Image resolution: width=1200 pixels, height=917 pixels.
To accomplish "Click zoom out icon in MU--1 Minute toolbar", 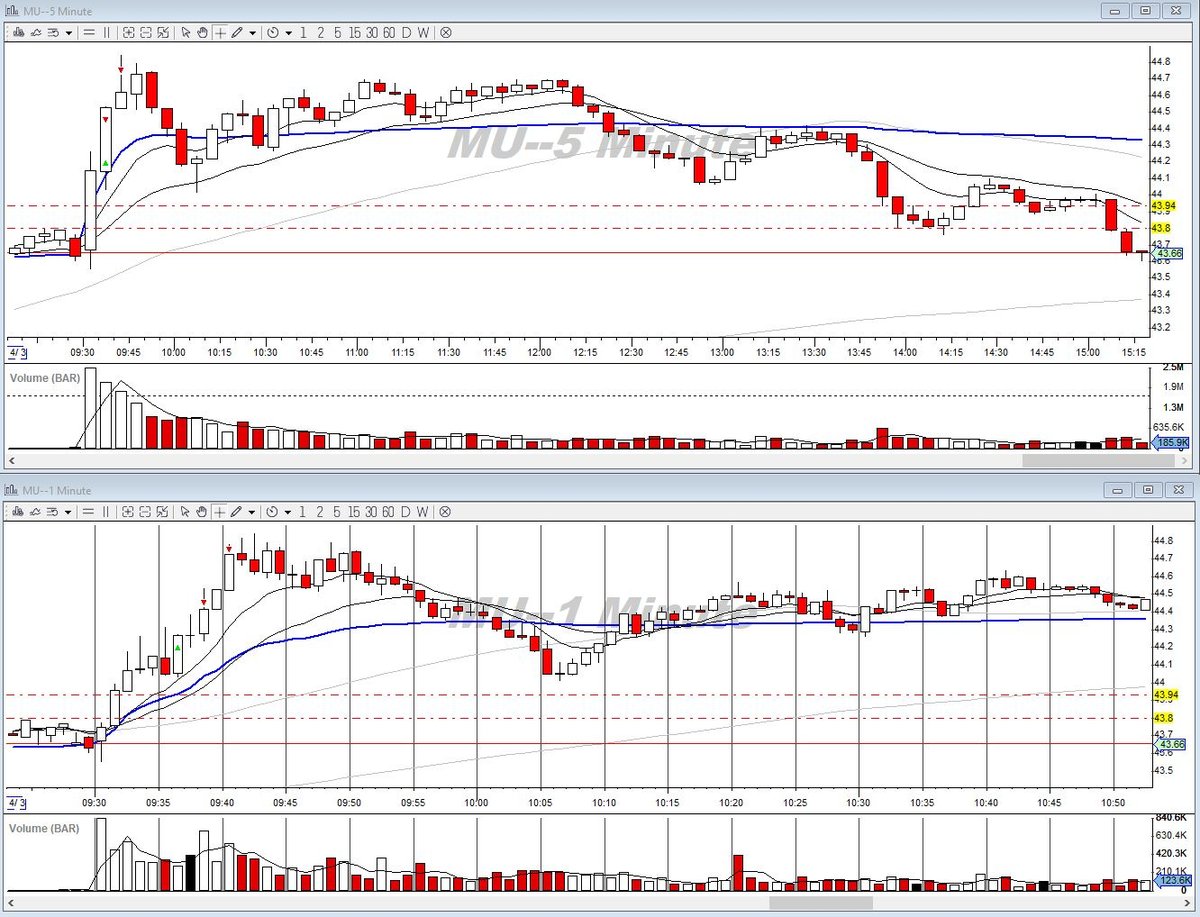I will [146, 510].
